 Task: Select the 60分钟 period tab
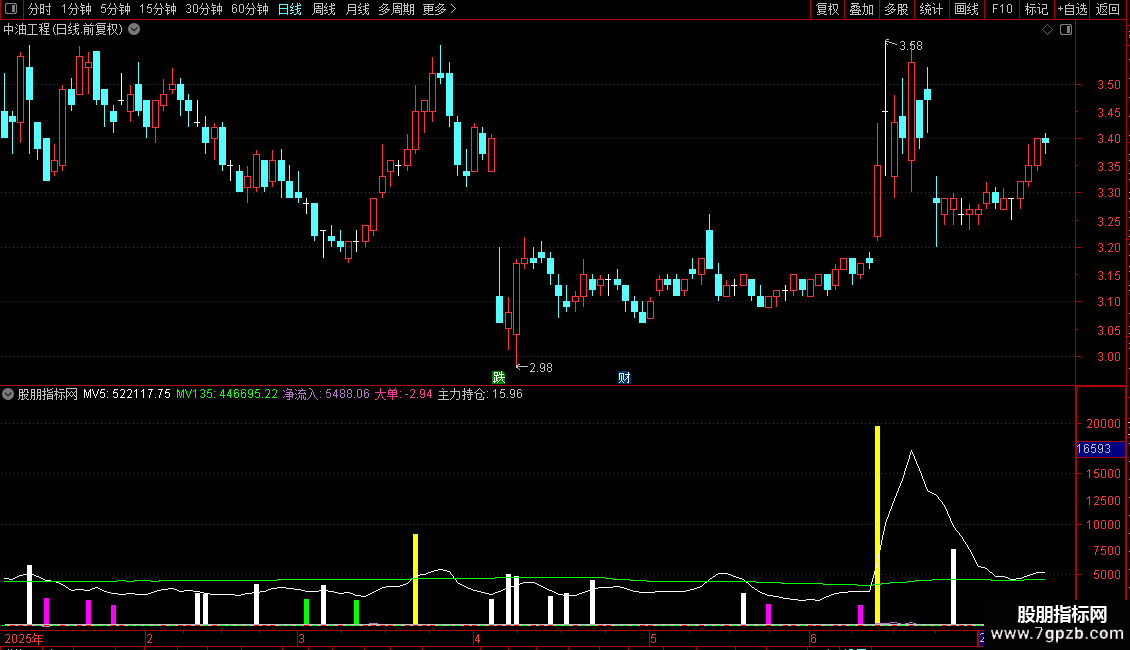250,9
